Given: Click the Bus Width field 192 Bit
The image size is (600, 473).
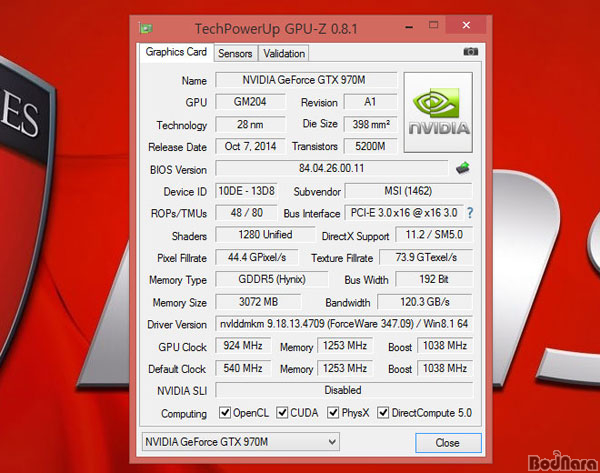Looking at the screenshot, I should 434,279.
